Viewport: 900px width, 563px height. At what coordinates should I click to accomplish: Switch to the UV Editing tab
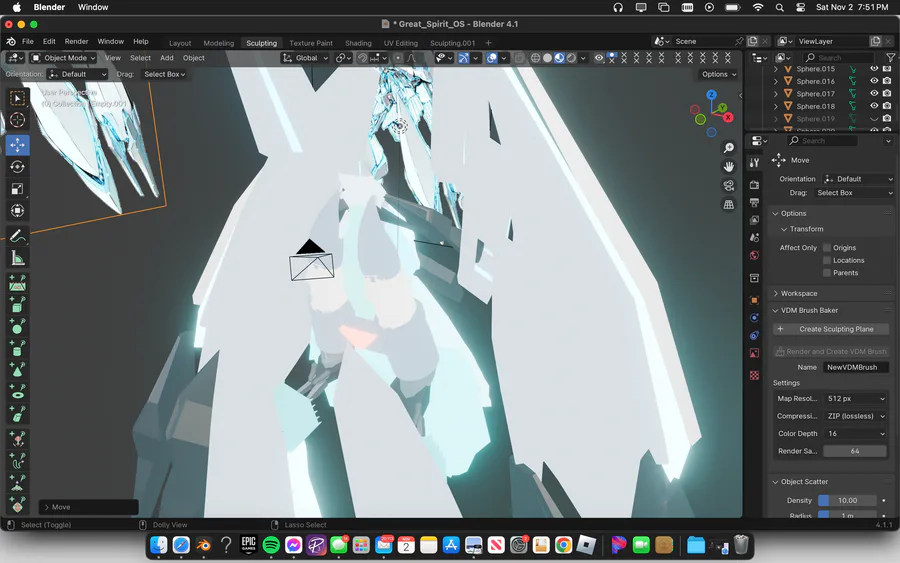pos(401,43)
